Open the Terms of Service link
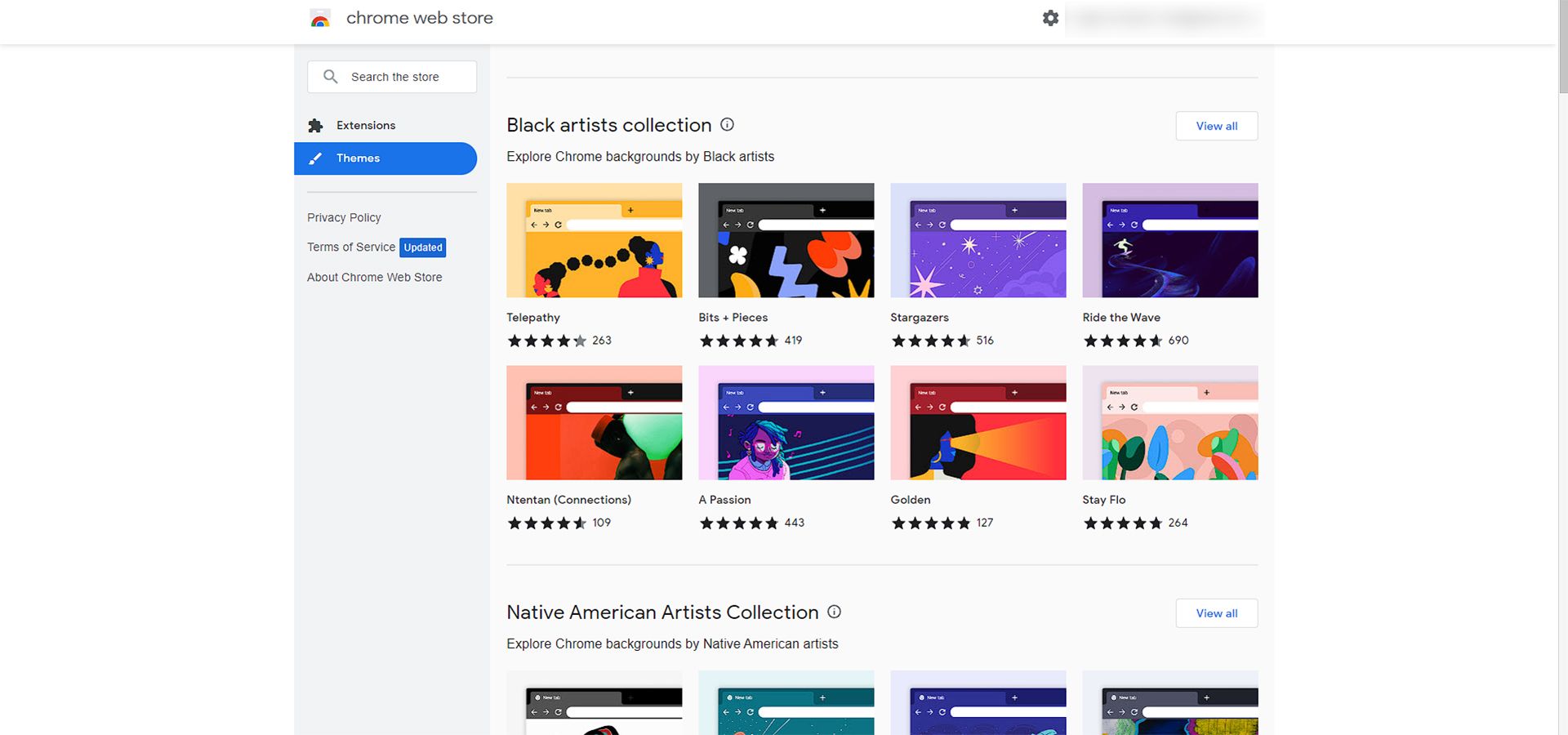Screen dimensions: 1568x735 click(x=351, y=247)
